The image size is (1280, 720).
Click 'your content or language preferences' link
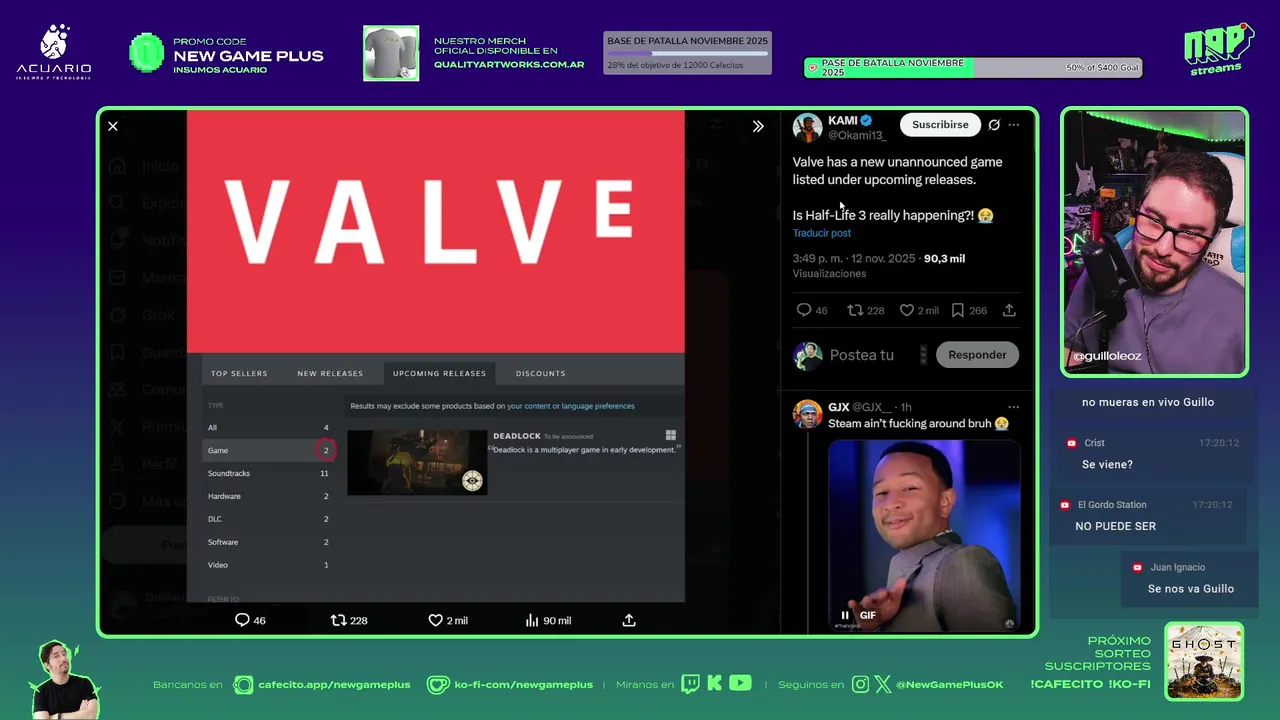coord(570,406)
